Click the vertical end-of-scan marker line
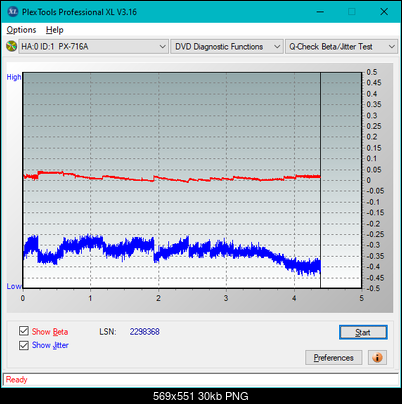 point(320,180)
